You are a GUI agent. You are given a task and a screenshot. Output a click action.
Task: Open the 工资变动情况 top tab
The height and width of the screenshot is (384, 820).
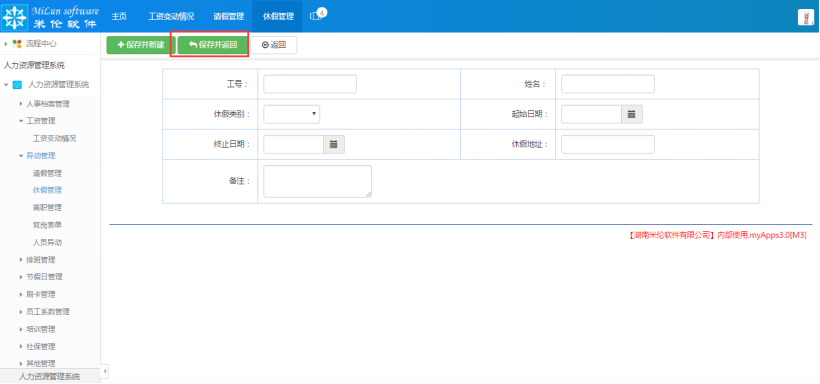(171, 16)
